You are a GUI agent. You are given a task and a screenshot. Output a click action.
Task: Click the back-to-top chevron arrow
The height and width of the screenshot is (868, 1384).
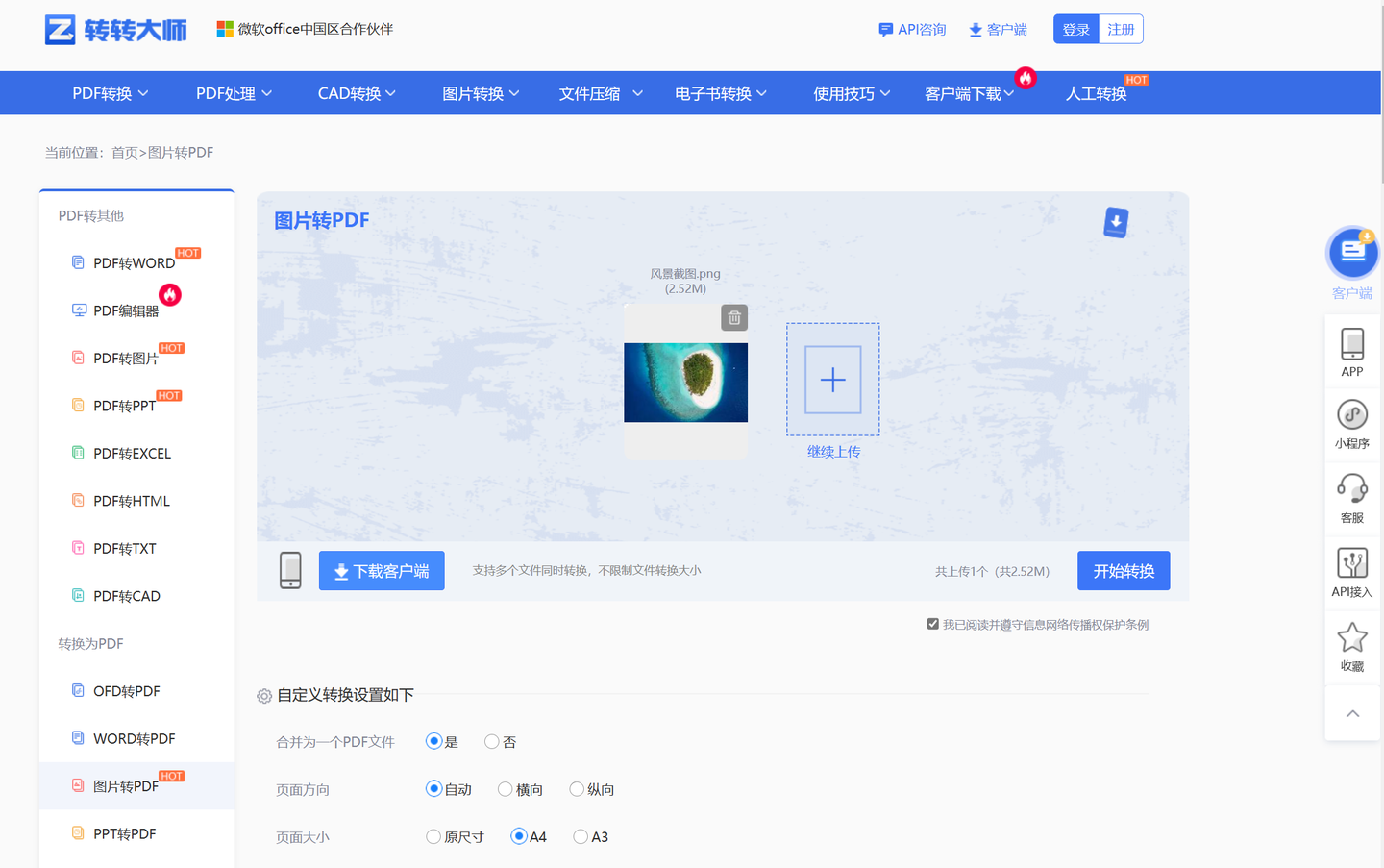point(1352,713)
